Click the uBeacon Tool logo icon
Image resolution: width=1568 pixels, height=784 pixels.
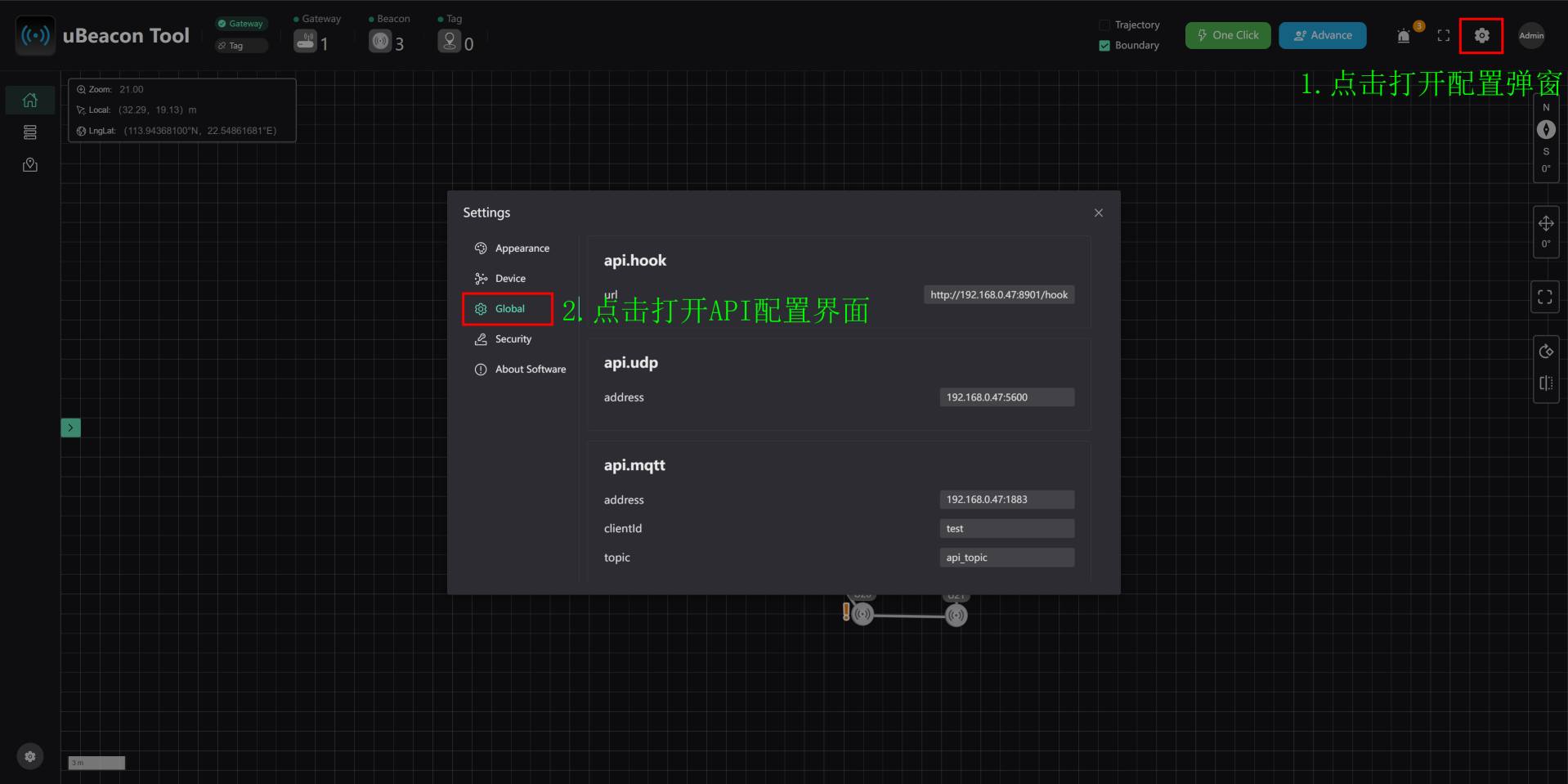[x=35, y=36]
